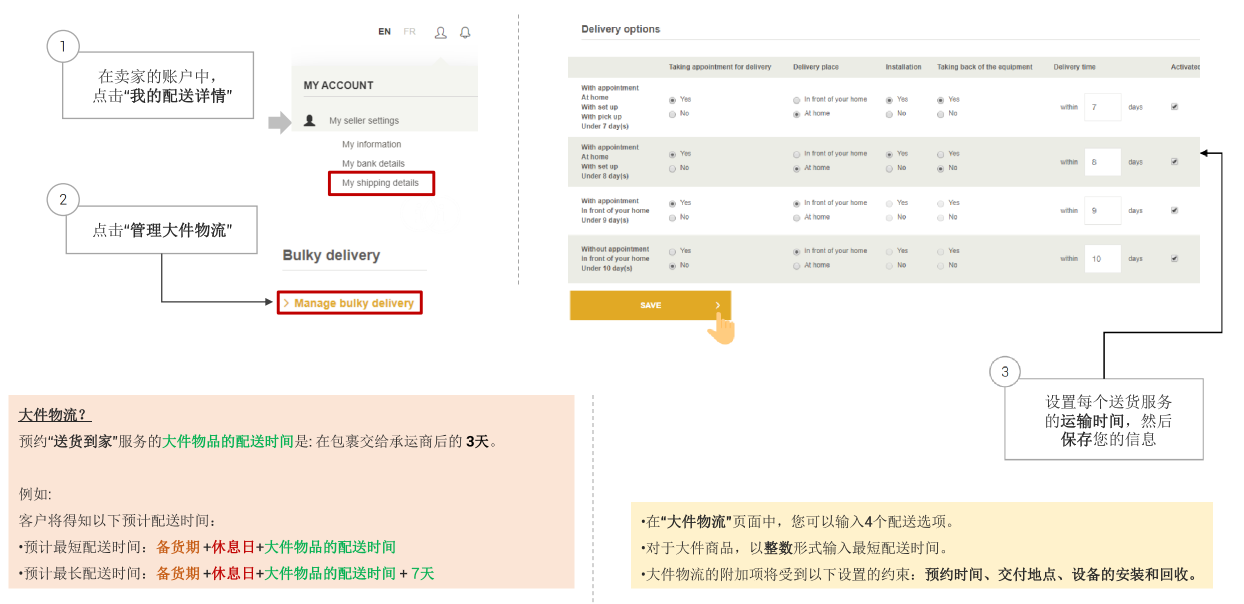Viewport: 1244px width, 604px height.
Task: Click the arrow chevron on the SAVE button
Action: pos(717,305)
